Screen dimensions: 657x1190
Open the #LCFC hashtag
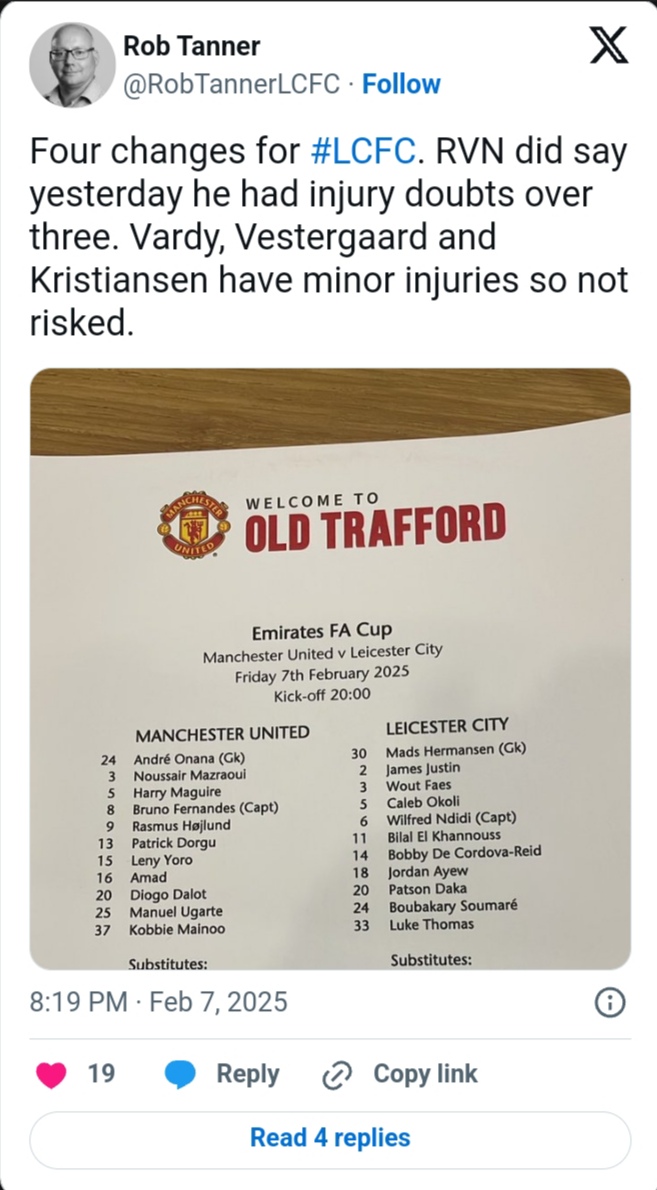(363, 153)
